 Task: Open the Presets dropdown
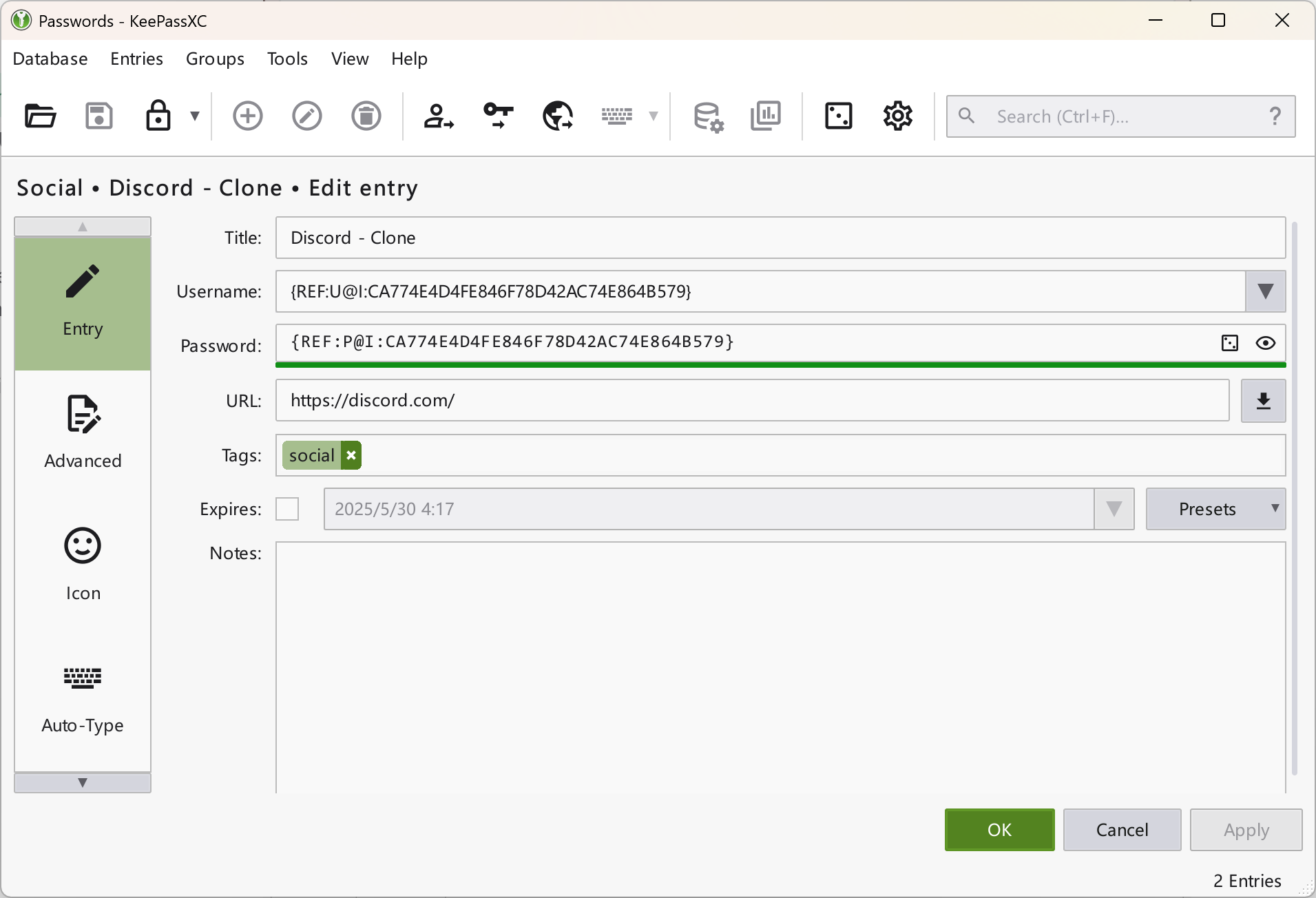(1215, 509)
